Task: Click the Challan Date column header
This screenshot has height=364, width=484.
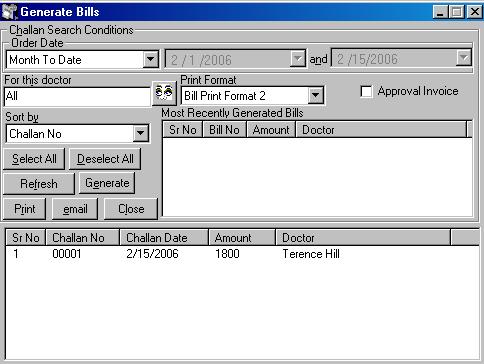Action: coord(164,238)
